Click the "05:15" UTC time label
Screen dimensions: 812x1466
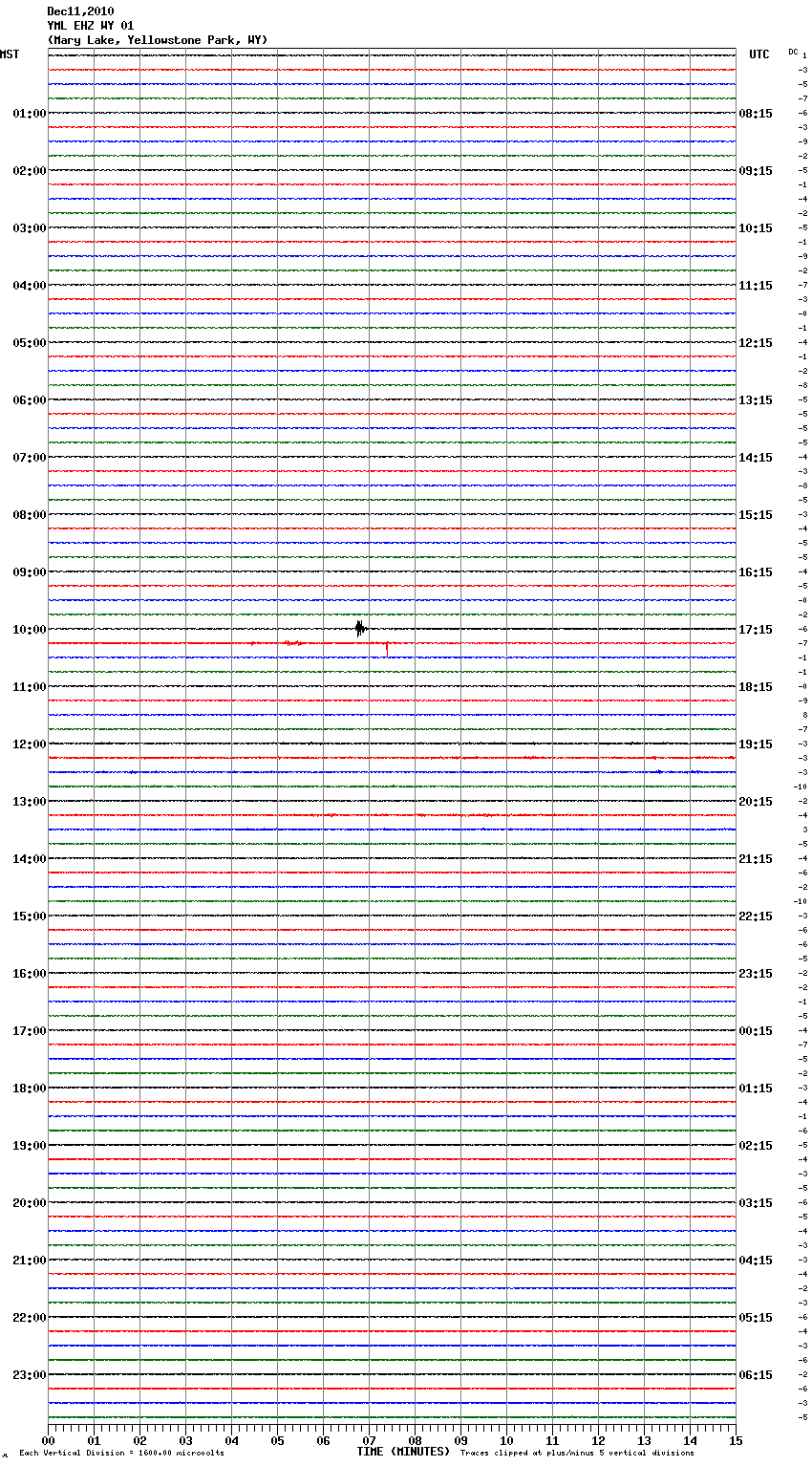point(756,1318)
